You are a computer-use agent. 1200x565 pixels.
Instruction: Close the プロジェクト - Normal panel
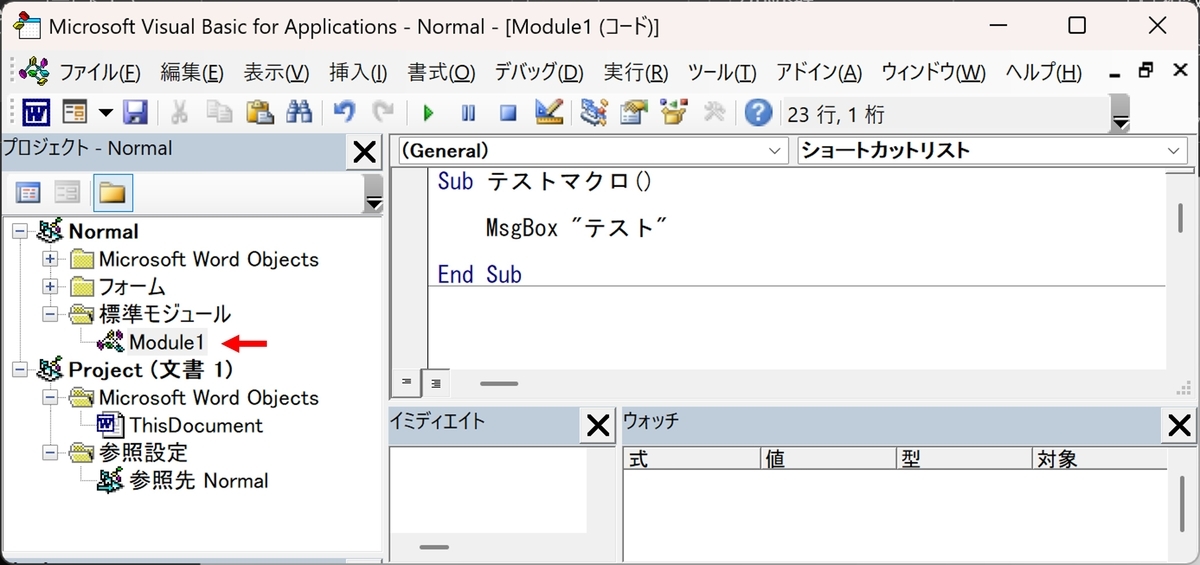pos(365,152)
